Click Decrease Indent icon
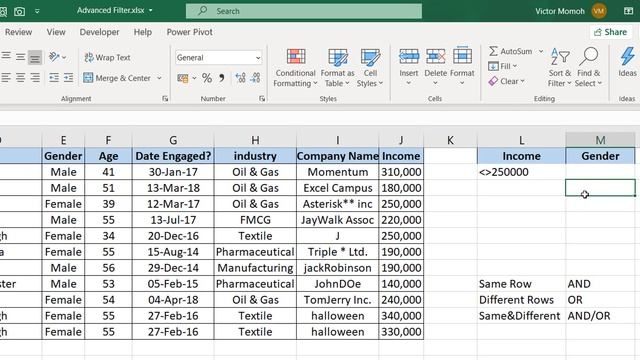 (53, 78)
